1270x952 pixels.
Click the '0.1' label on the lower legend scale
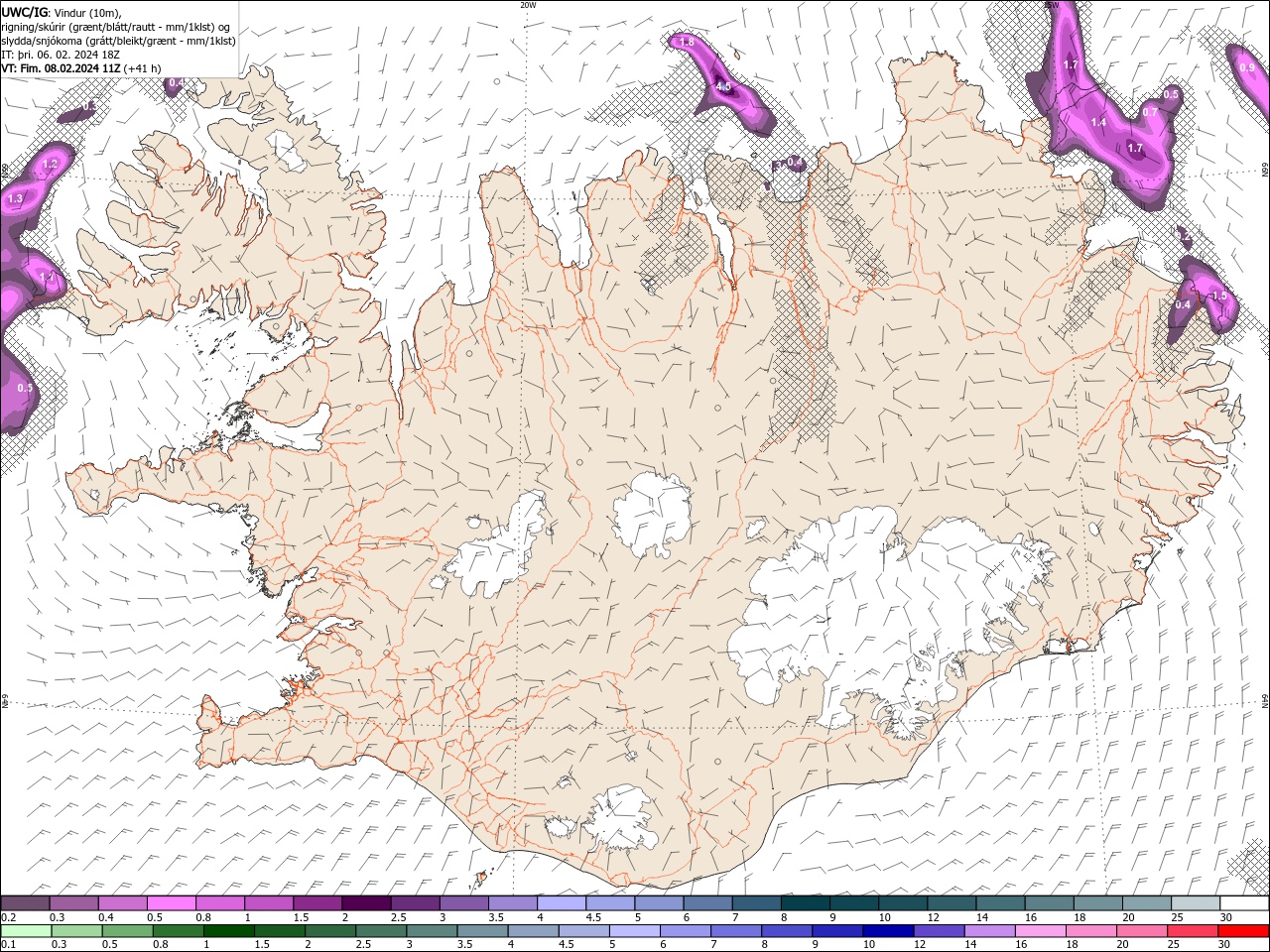9,945
